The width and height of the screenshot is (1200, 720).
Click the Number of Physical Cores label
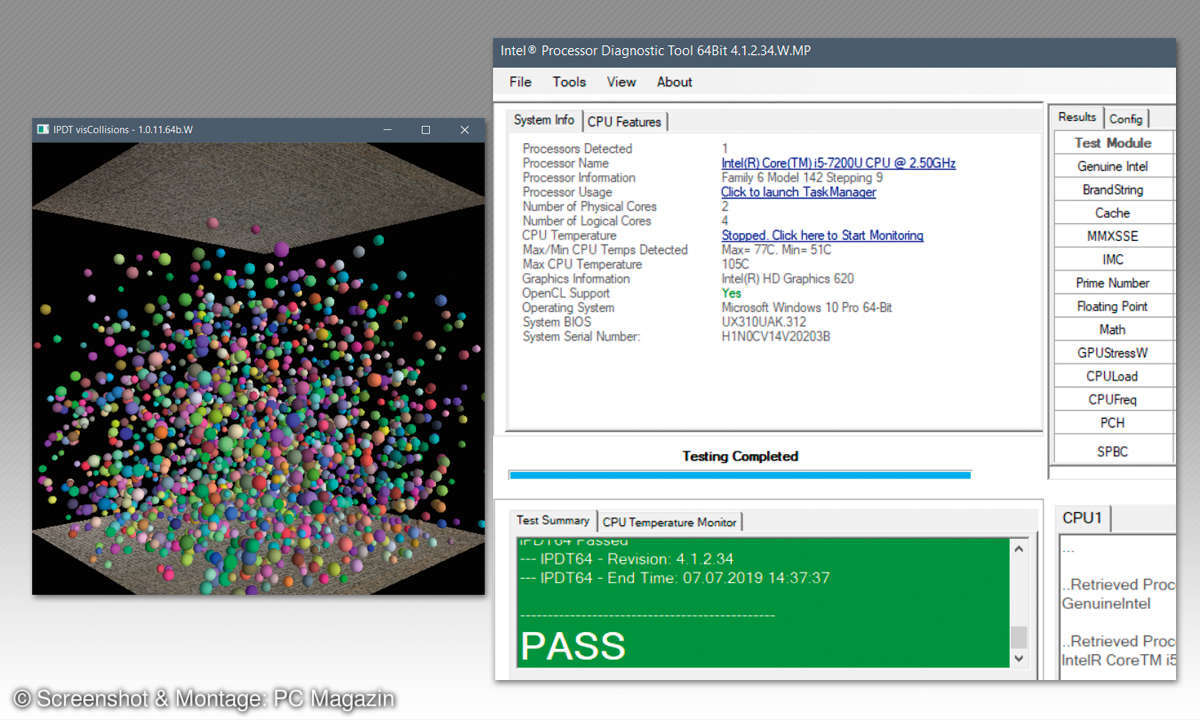[589, 207]
